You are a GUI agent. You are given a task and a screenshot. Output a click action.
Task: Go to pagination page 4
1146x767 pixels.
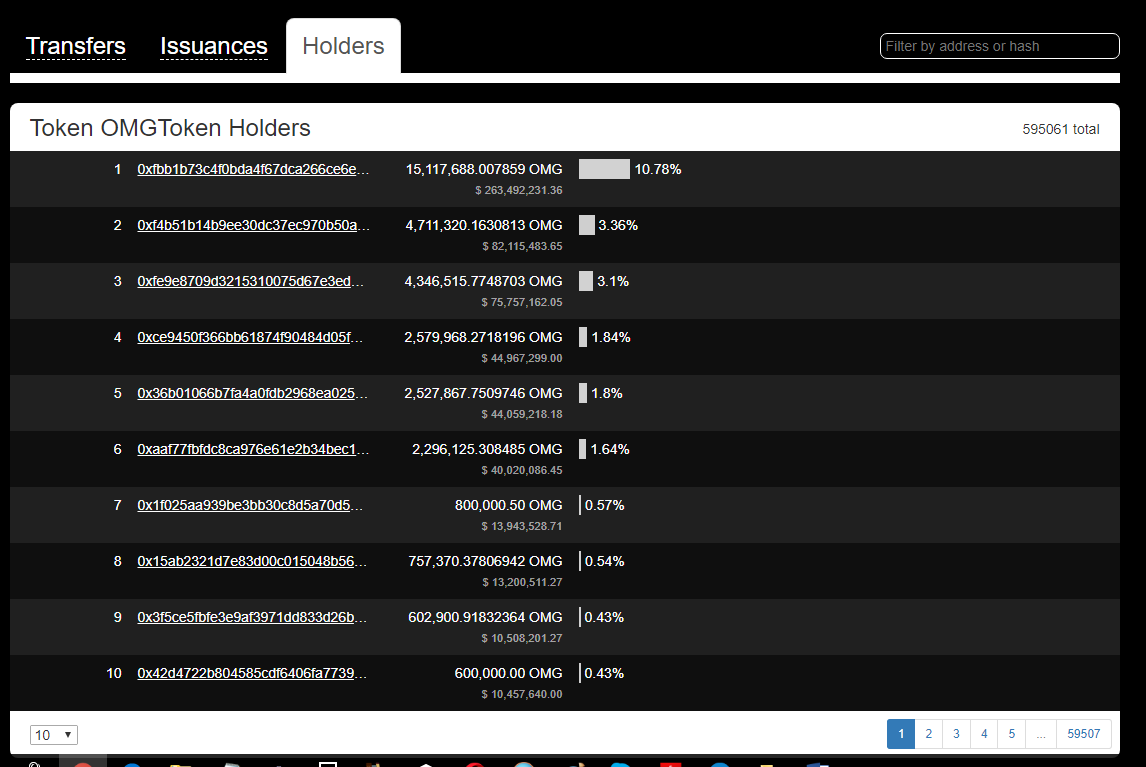coord(984,734)
